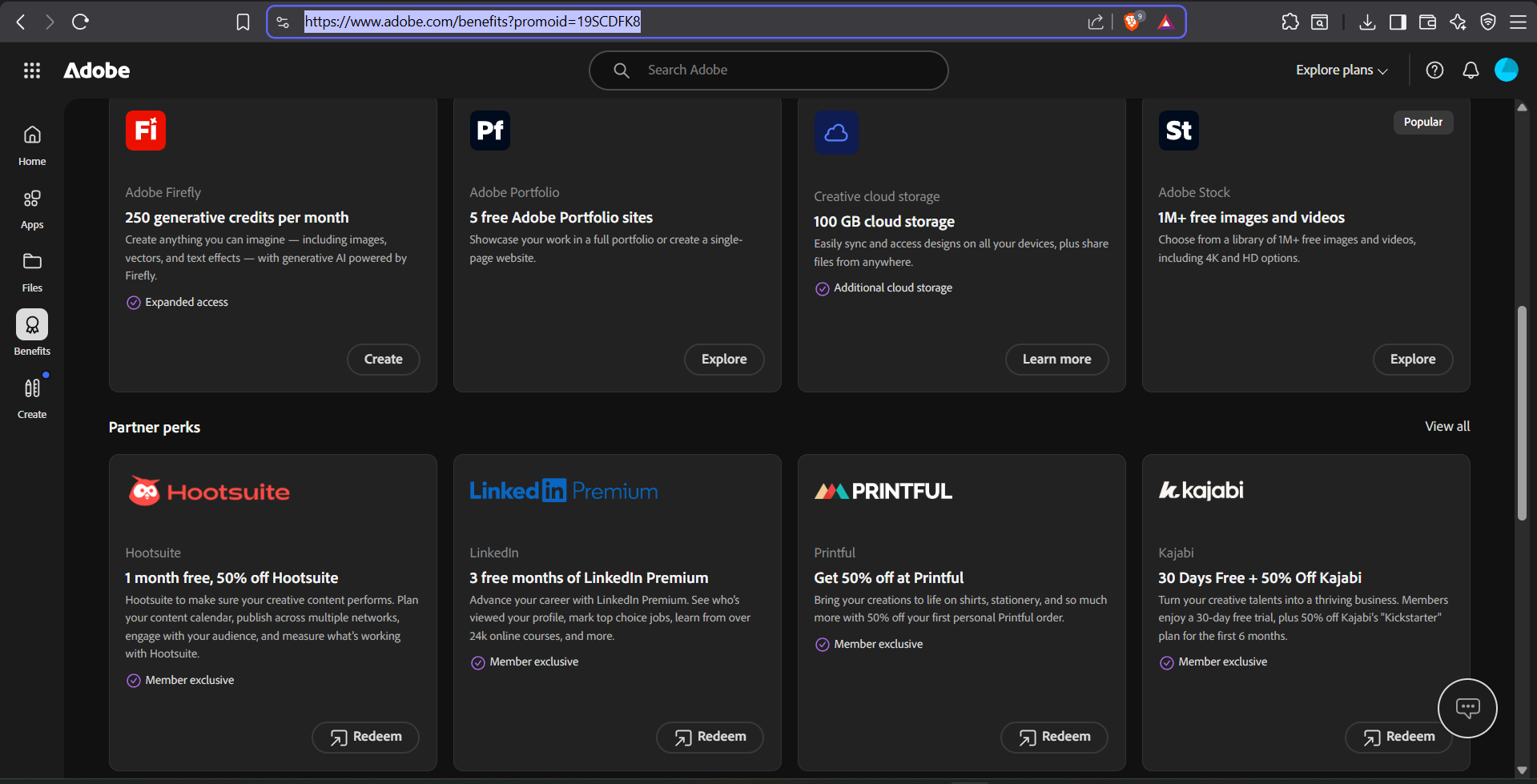Click Learn more on cloud storage card

click(1057, 360)
